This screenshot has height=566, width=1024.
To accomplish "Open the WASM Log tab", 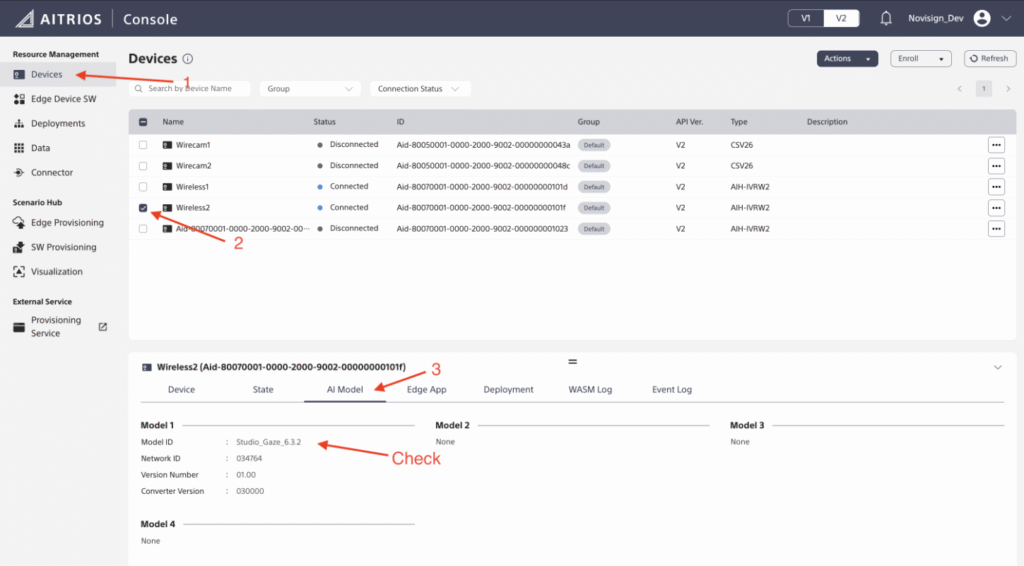I will tap(590, 389).
